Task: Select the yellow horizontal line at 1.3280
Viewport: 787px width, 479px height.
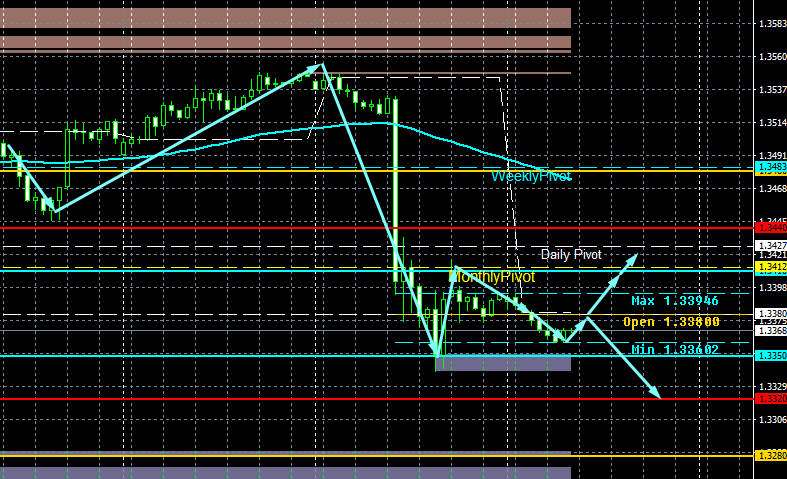Action: coord(376,455)
